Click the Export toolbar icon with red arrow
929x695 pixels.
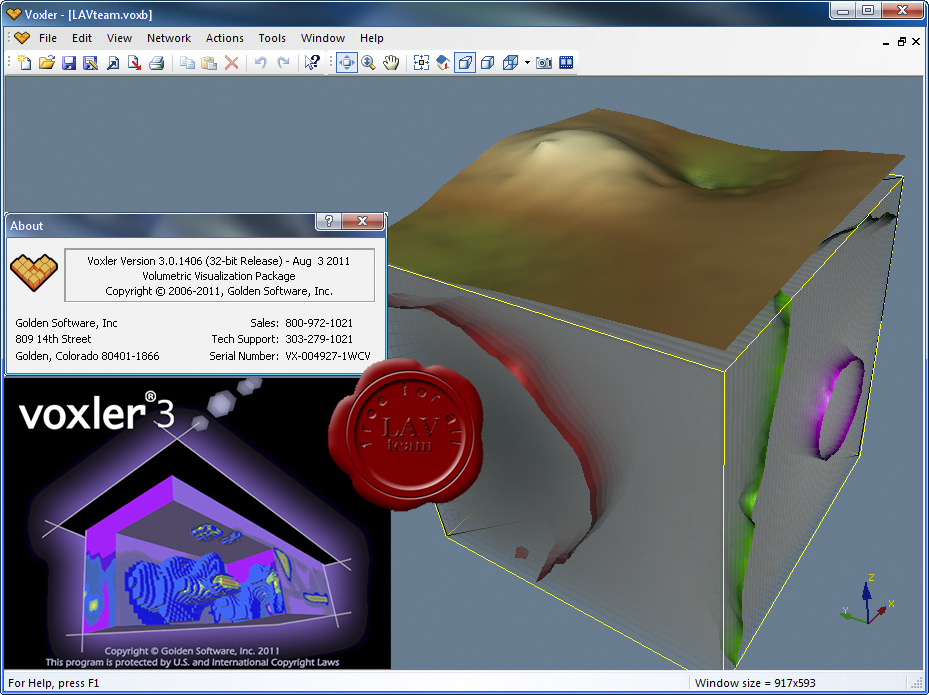(134, 62)
